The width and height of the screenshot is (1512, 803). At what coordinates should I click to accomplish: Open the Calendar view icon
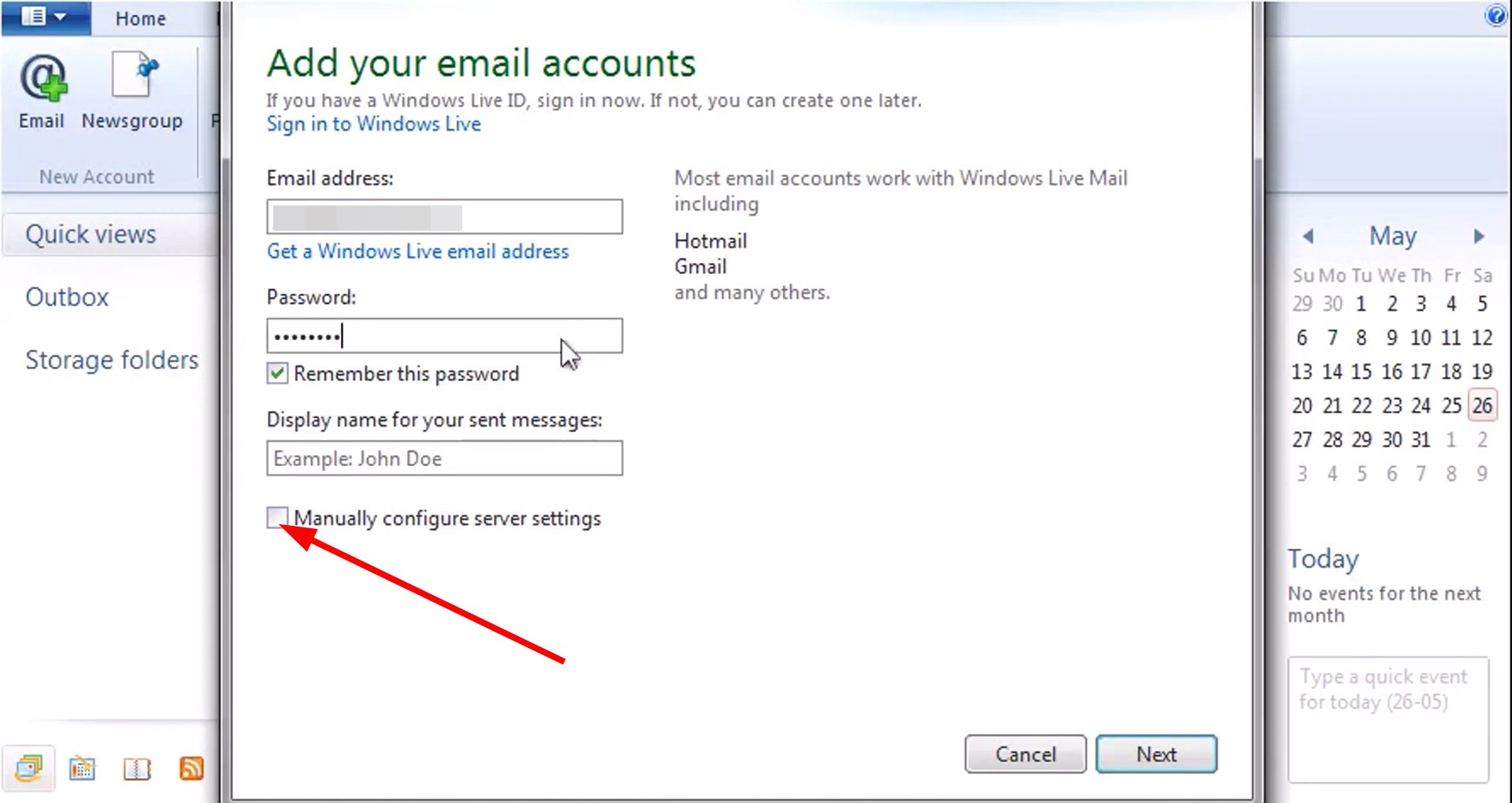click(83, 768)
